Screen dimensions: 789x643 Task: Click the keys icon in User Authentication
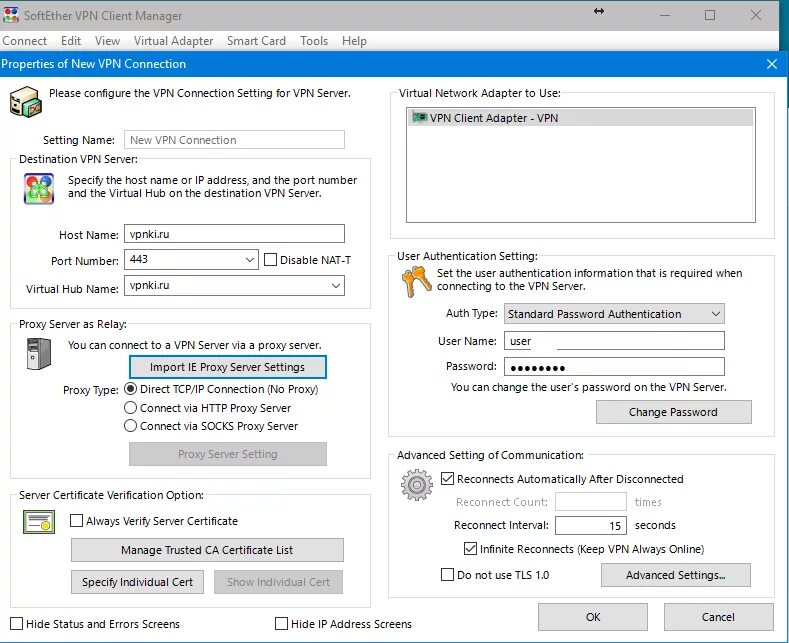coord(416,282)
